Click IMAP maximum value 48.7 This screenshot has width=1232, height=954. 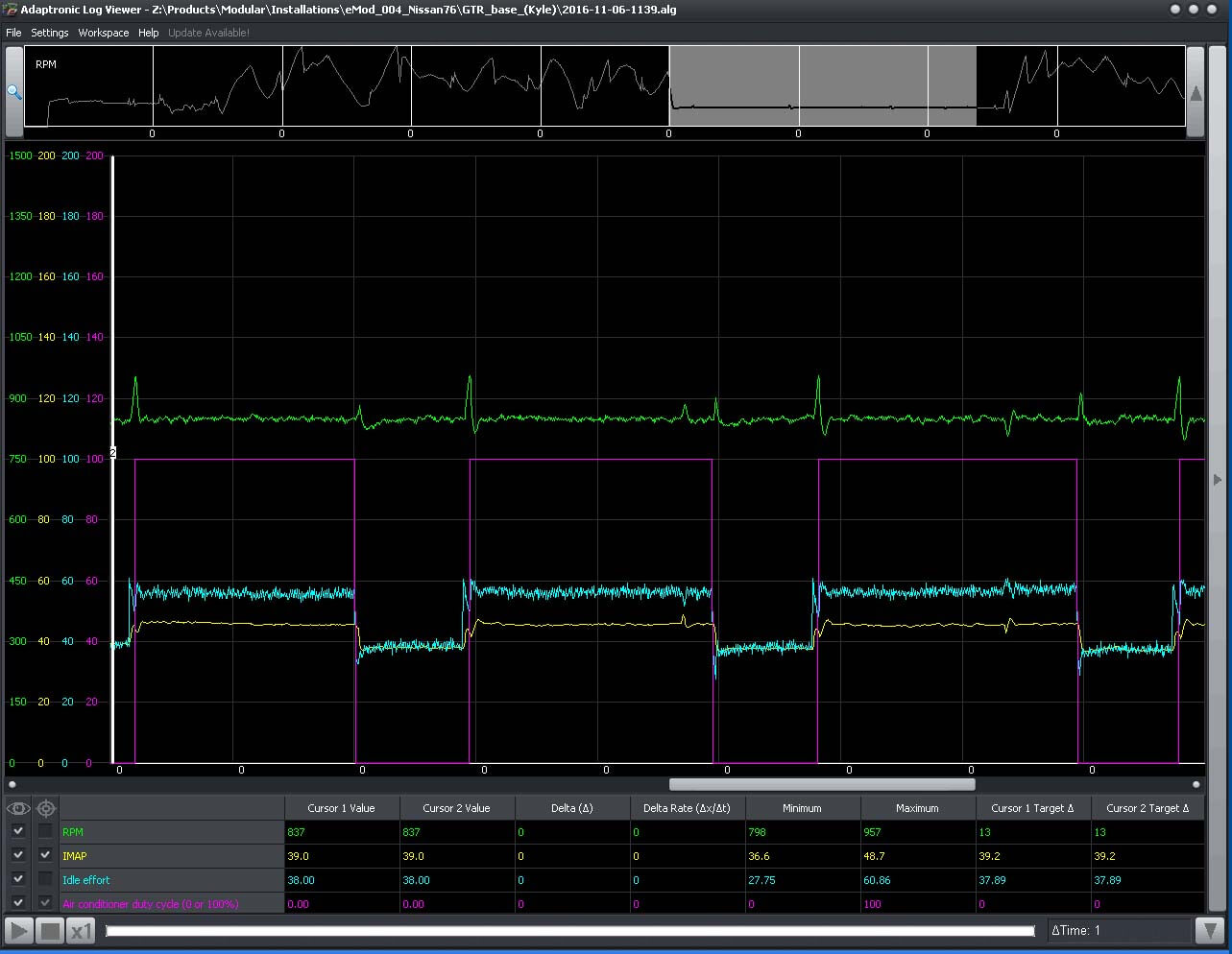pos(874,856)
